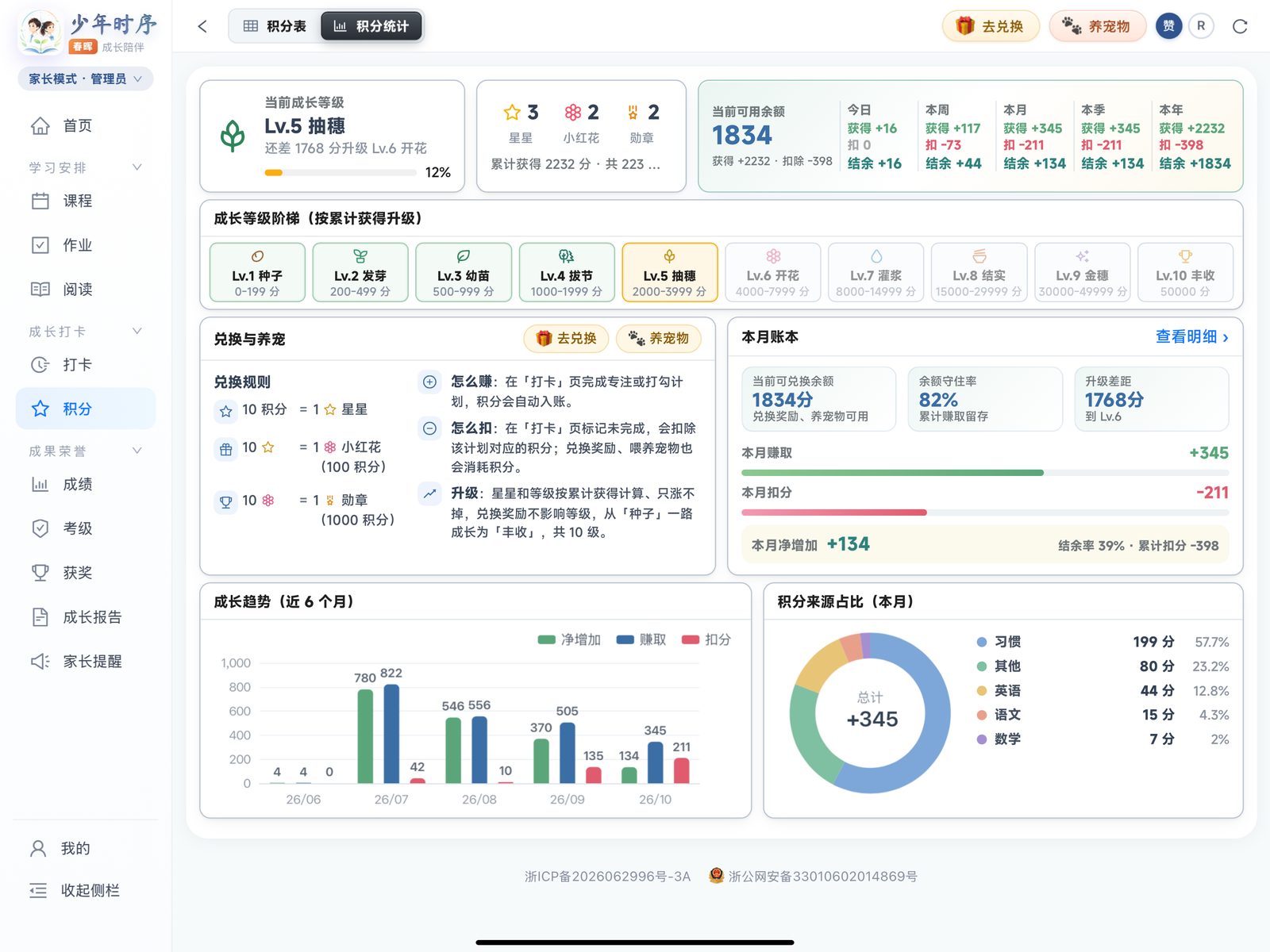Click the back arrow icon
The width and height of the screenshot is (1270, 952).
[202, 26]
